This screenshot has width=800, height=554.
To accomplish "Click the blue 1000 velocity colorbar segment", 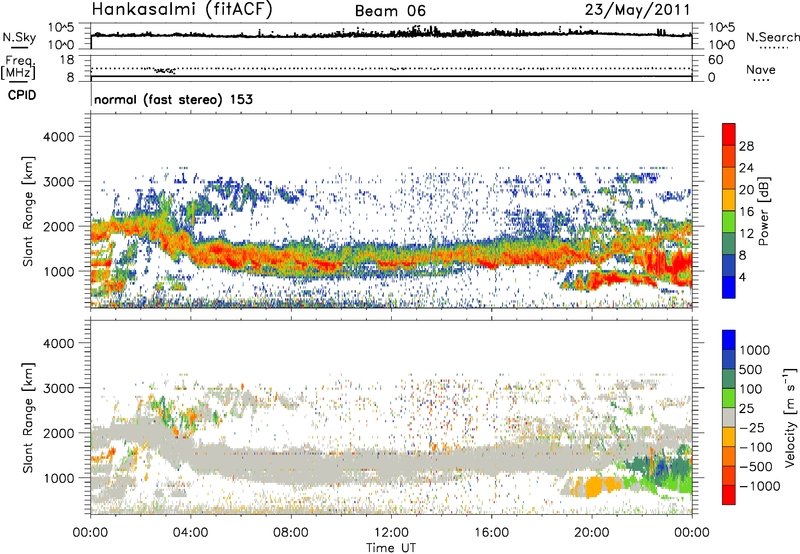I will click(x=729, y=340).
